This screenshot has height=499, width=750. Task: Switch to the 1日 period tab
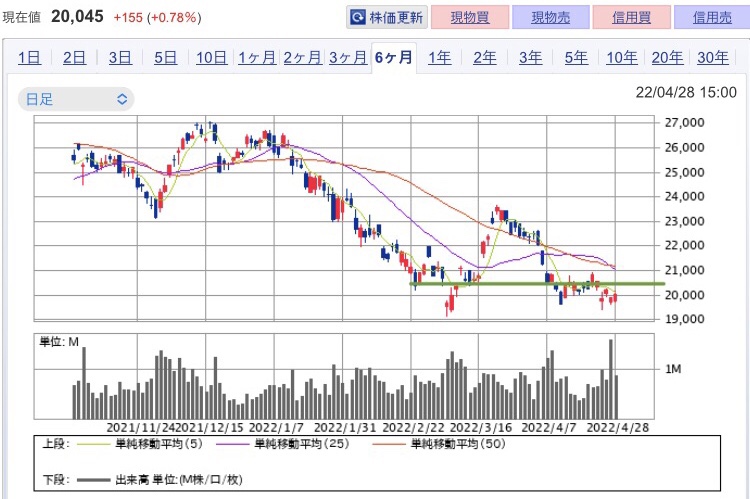29,58
